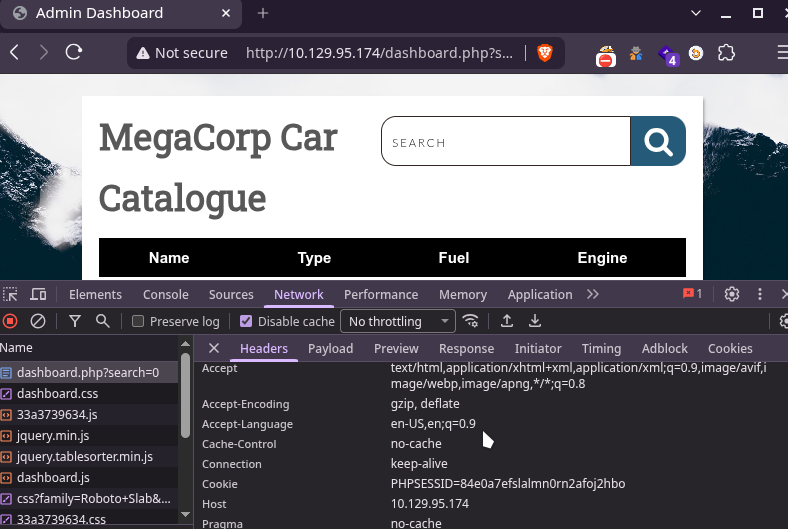
Task: Show more DevTools tabs chevron
Action: tap(593, 294)
